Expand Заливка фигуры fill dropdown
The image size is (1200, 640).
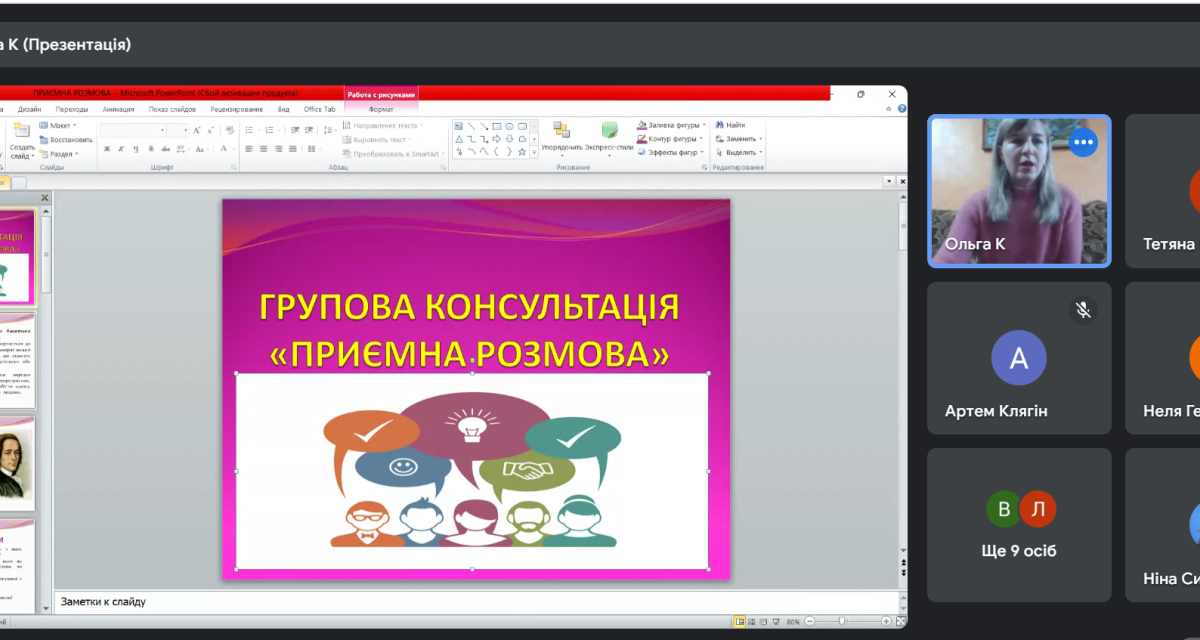click(702, 125)
